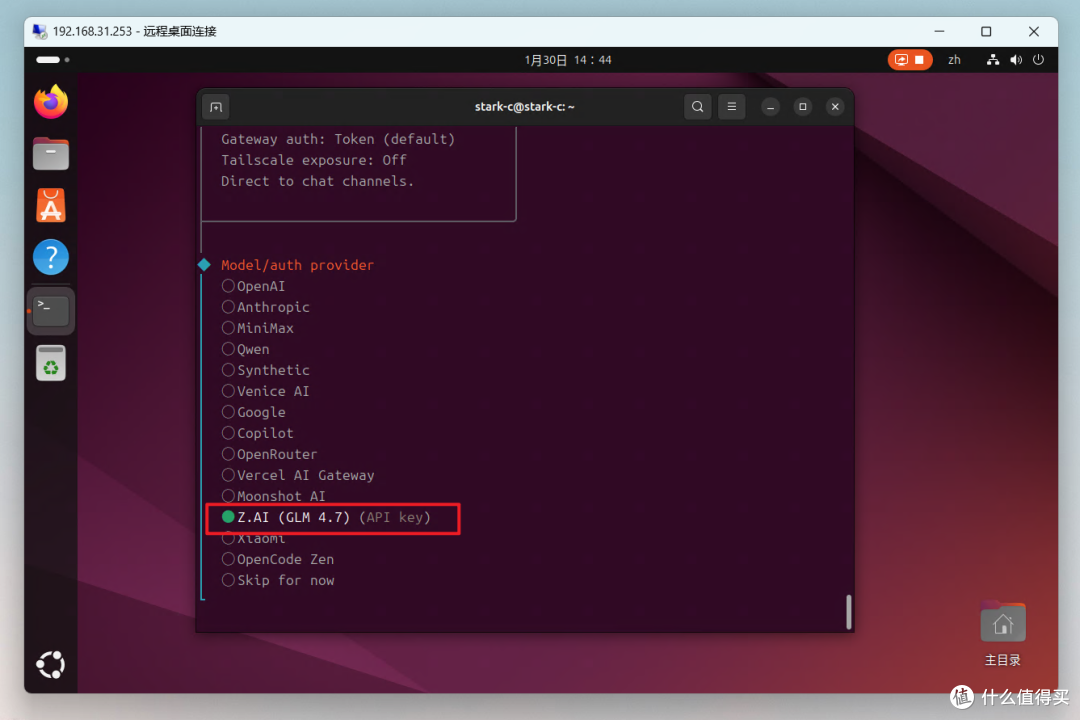
Task: Show applications via Ubuntu logo button
Action: 51,665
